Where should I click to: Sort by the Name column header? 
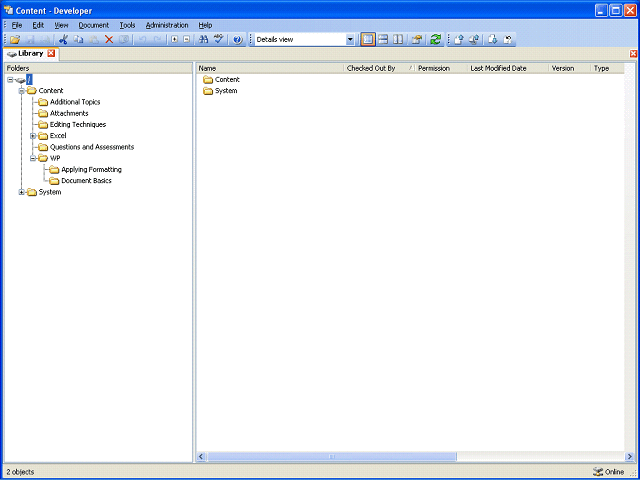270,68
